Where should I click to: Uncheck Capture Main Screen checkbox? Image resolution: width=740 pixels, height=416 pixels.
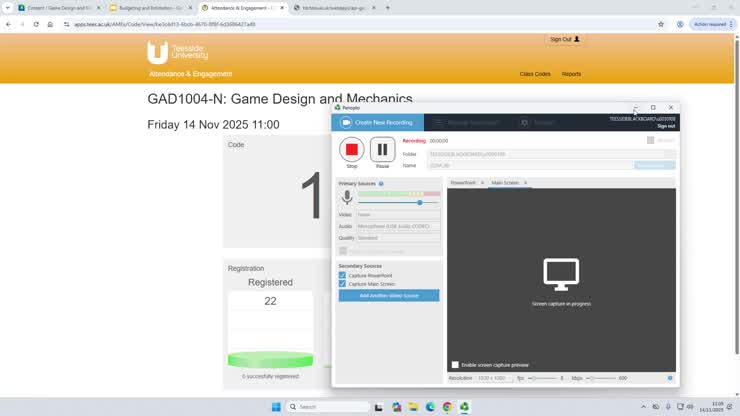[x=342, y=284]
